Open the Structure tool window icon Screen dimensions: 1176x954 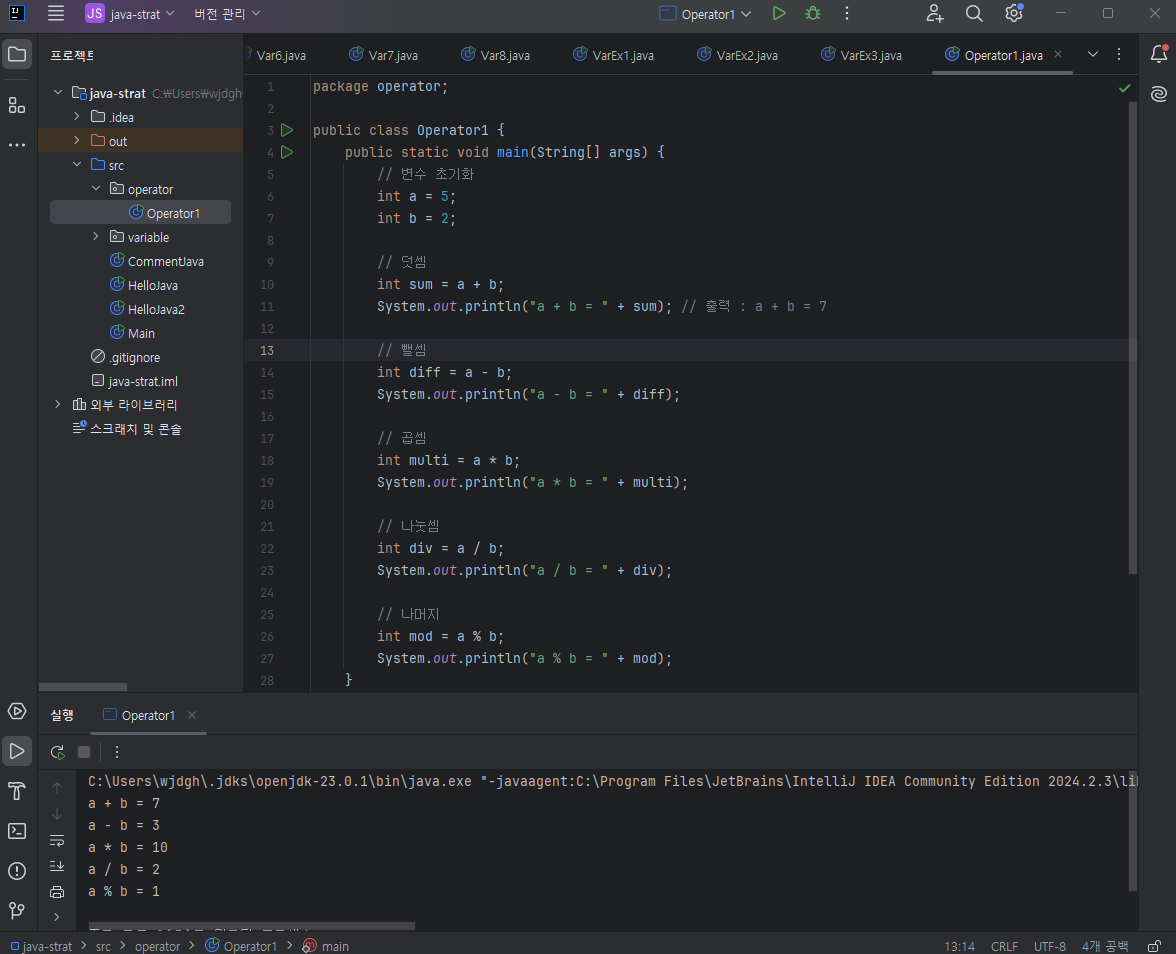click(x=17, y=105)
